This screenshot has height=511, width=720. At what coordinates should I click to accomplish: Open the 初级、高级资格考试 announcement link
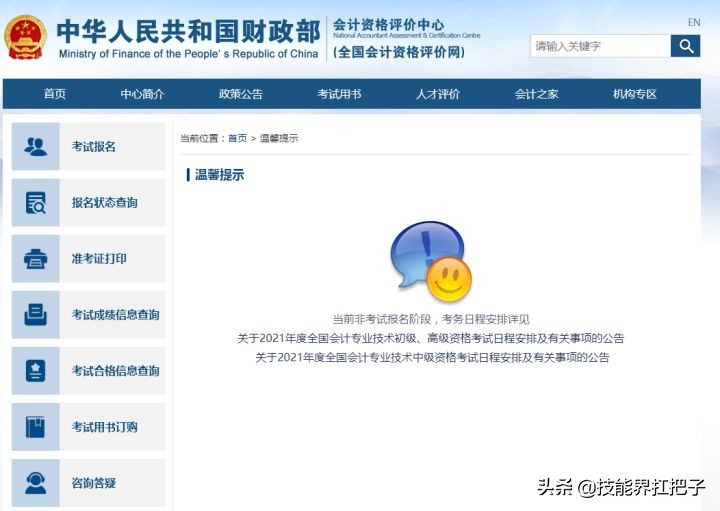coord(431,338)
